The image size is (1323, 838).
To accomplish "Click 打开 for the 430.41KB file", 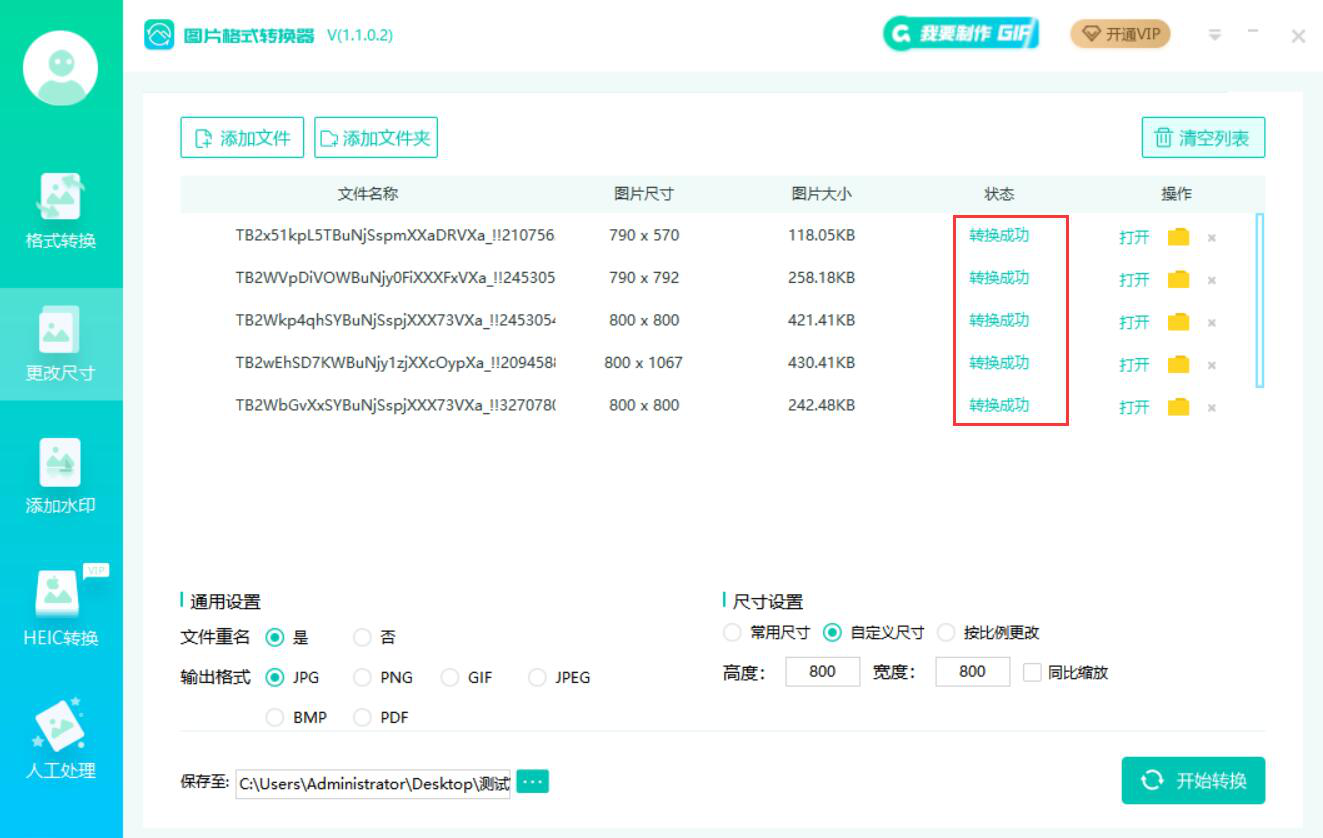I will point(1134,365).
